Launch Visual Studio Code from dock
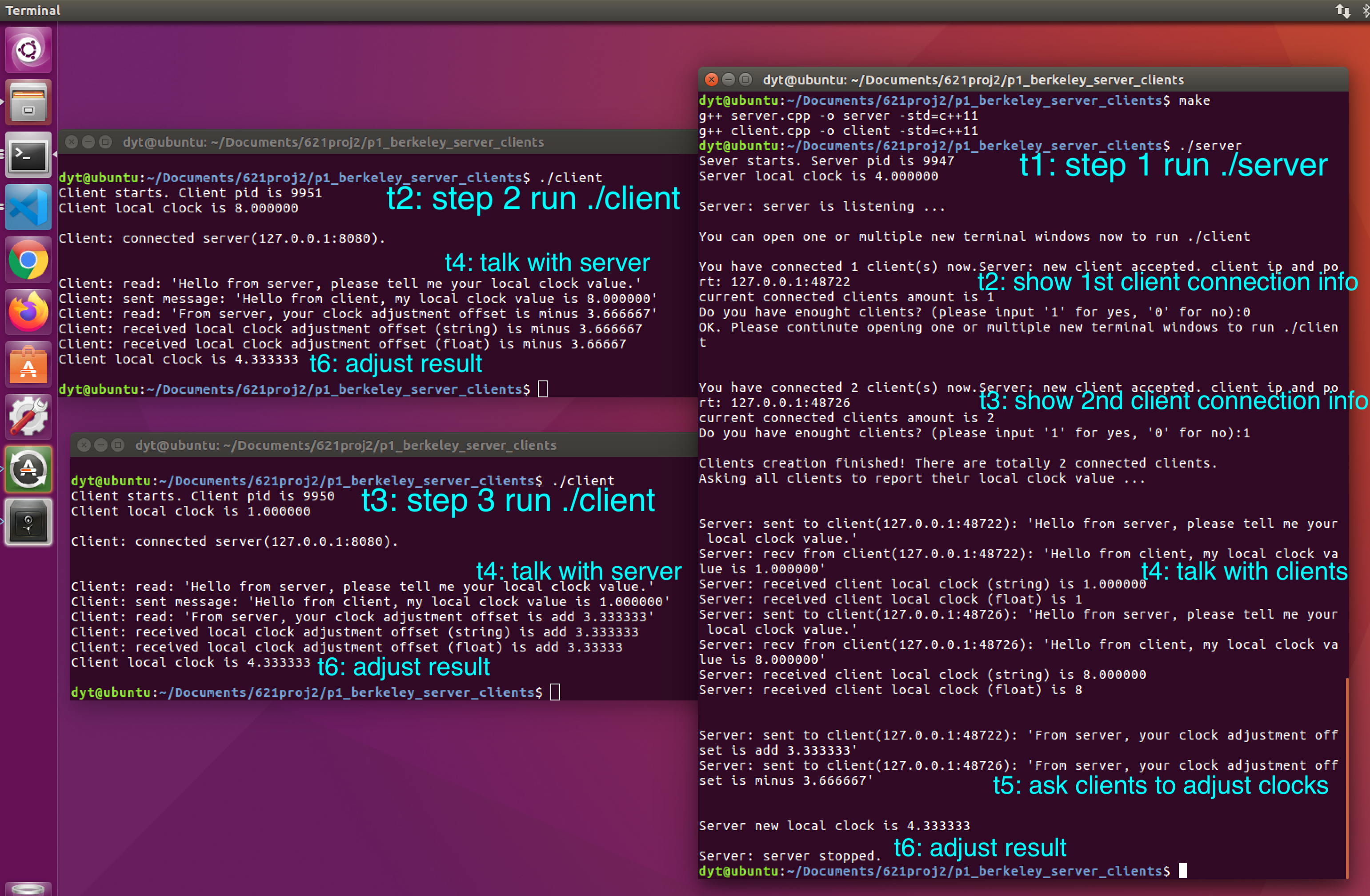1370x896 pixels. tap(28, 207)
